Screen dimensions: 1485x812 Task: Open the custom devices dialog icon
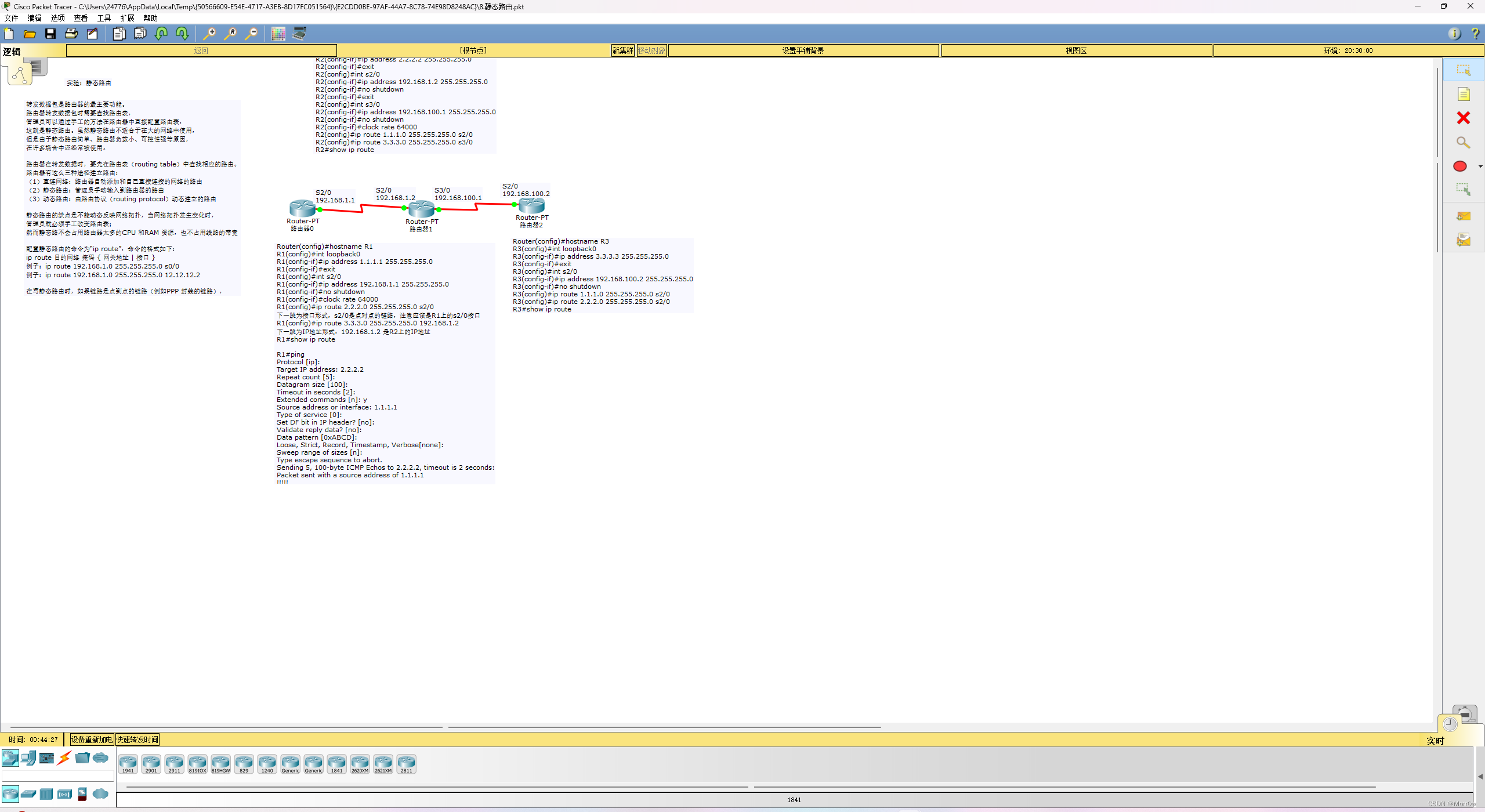tap(299, 34)
